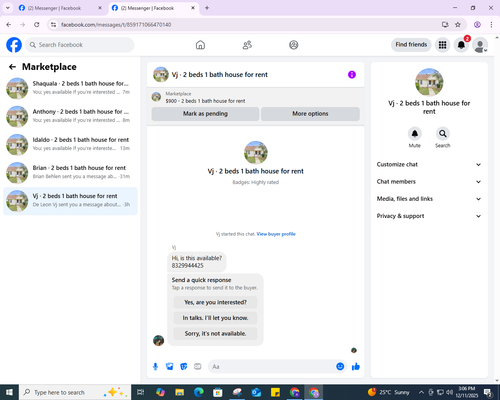Screen dimensions: 500x400
Task: Open Microsoft Edge from the taskbar
Action: [x=199, y=392]
